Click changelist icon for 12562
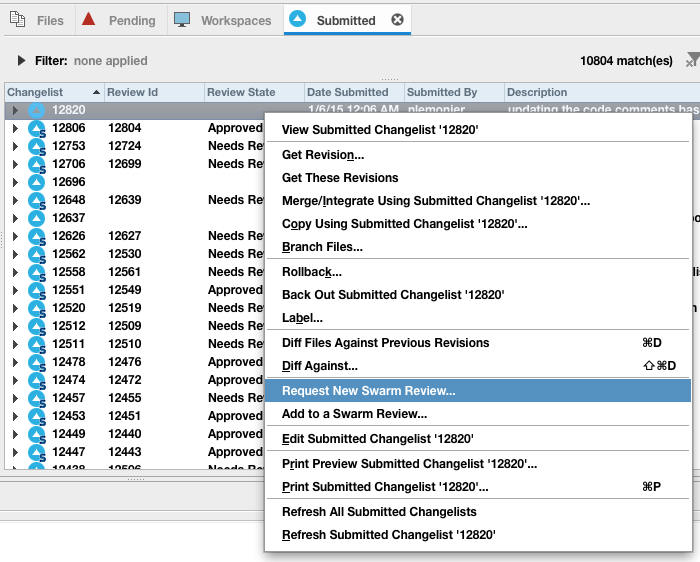This screenshot has width=700, height=562. pyautogui.click(x=37, y=254)
